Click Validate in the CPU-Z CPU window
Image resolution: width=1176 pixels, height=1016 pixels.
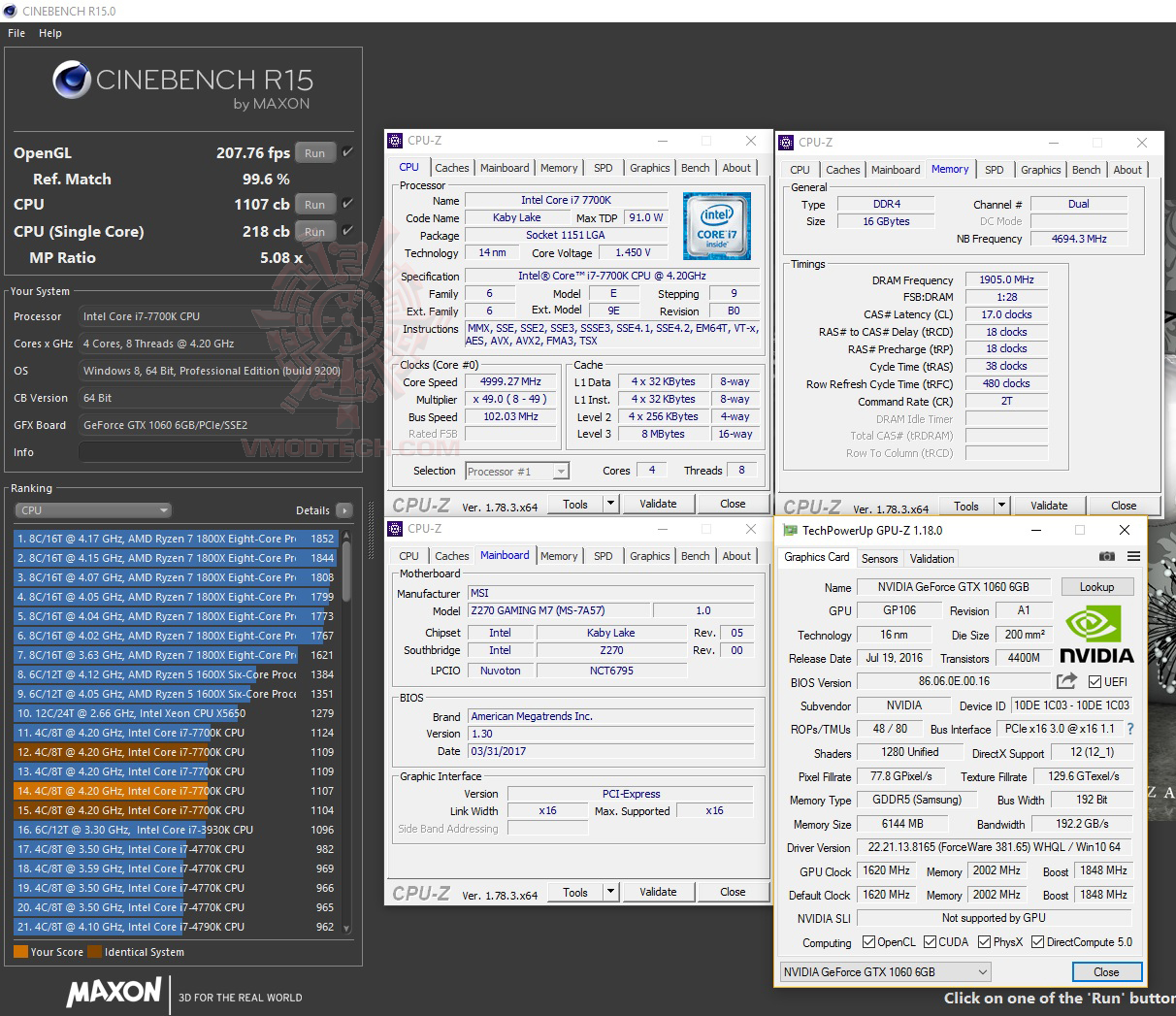[x=658, y=504]
